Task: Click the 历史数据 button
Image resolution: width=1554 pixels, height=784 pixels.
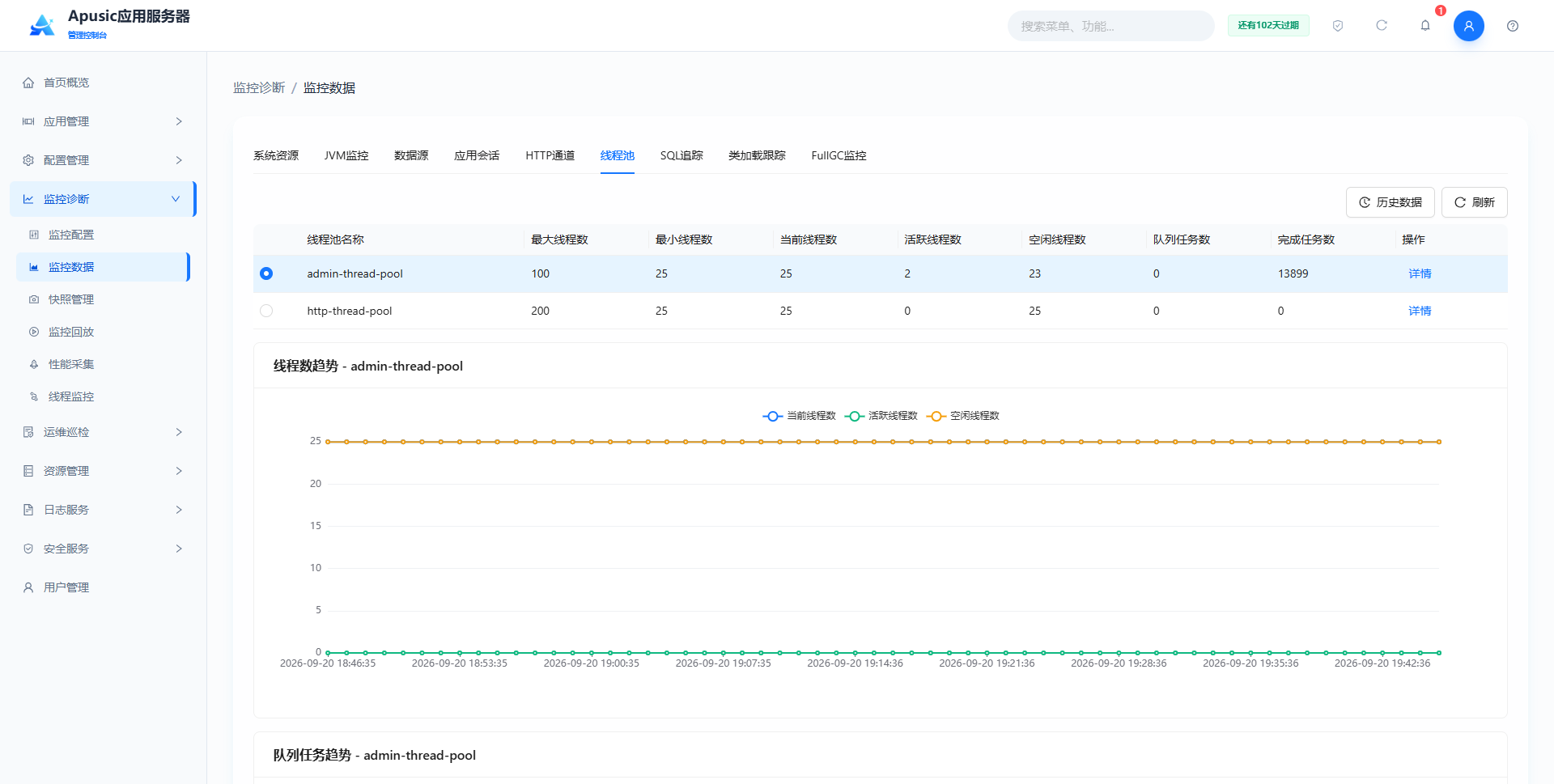Action: click(x=1390, y=202)
